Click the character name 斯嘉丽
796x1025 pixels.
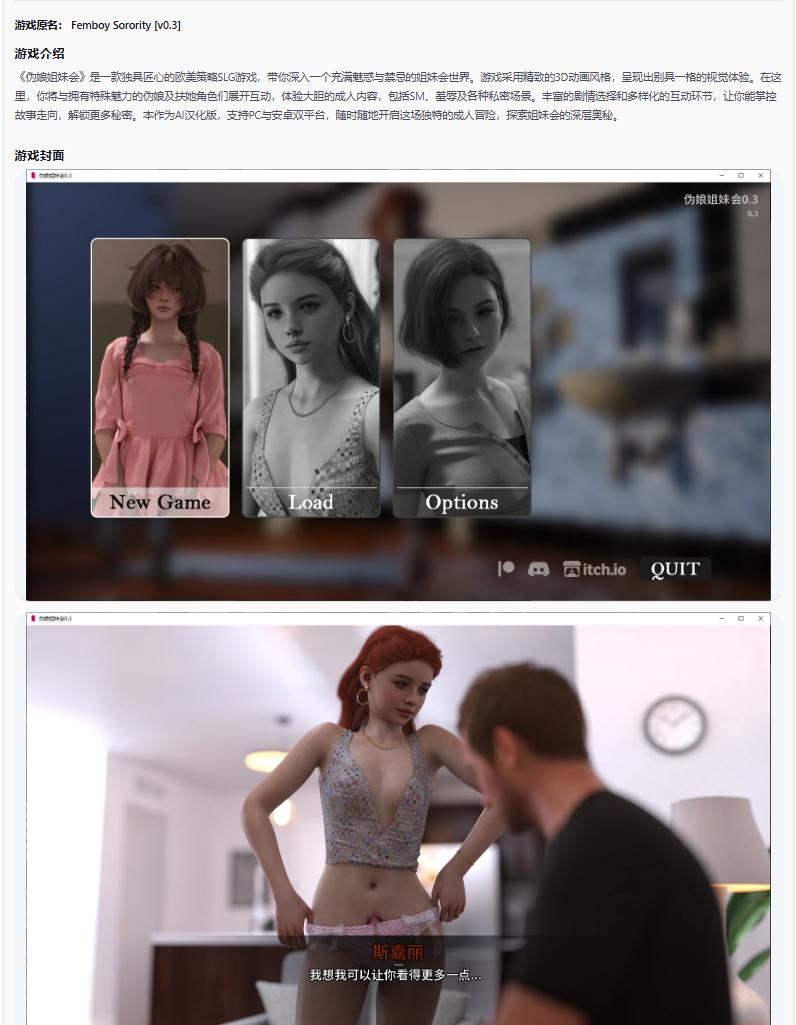coord(397,952)
